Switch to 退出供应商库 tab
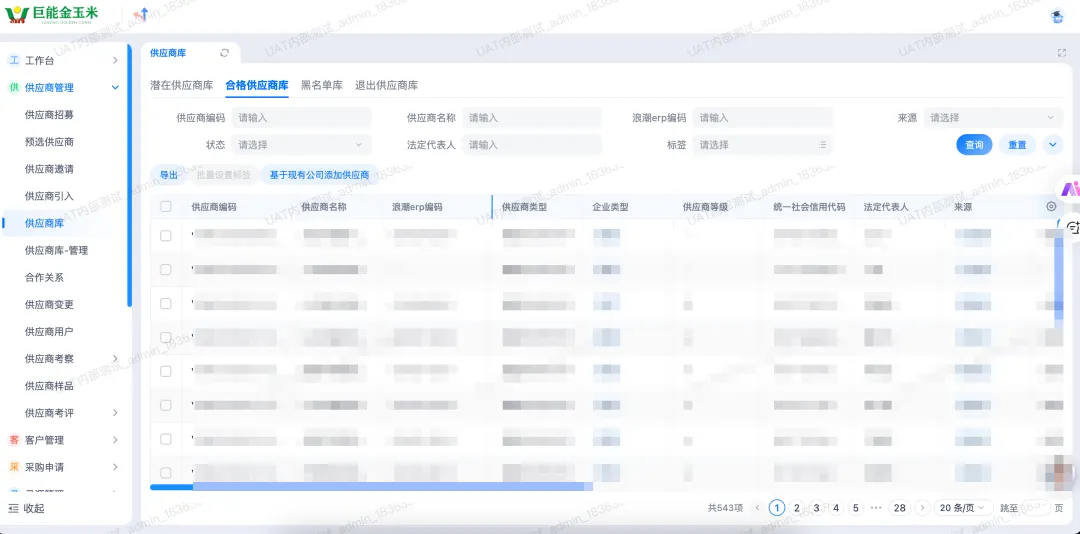This screenshot has height=534, width=1080. (x=386, y=85)
